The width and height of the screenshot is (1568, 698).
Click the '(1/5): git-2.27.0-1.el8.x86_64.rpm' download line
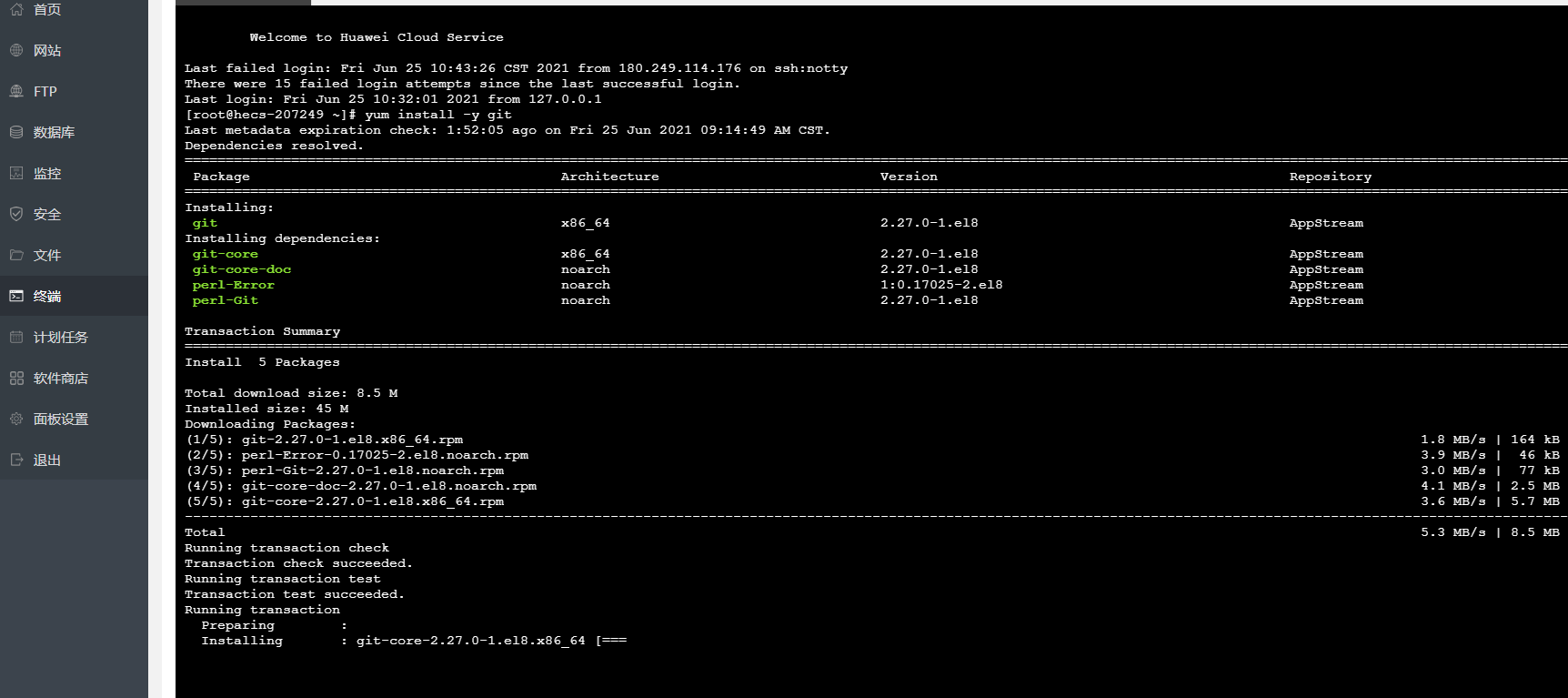(x=324, y=440)
